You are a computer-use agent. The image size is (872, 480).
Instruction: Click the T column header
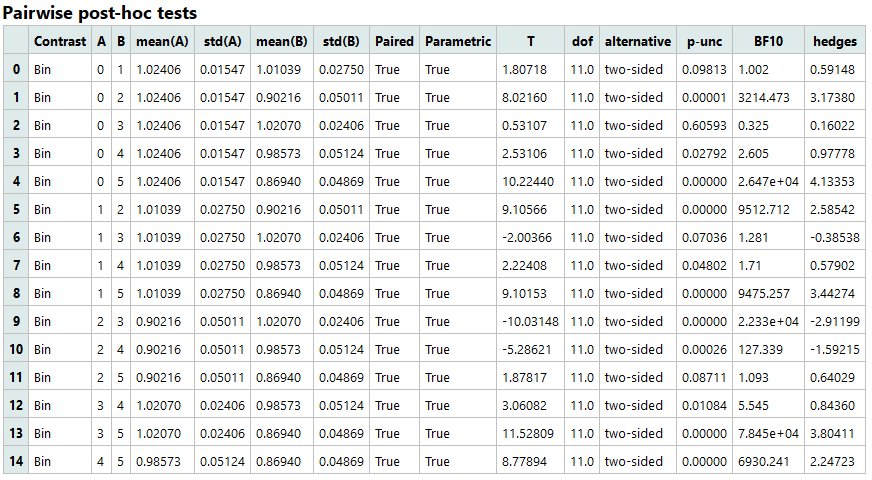click(531, 42)
